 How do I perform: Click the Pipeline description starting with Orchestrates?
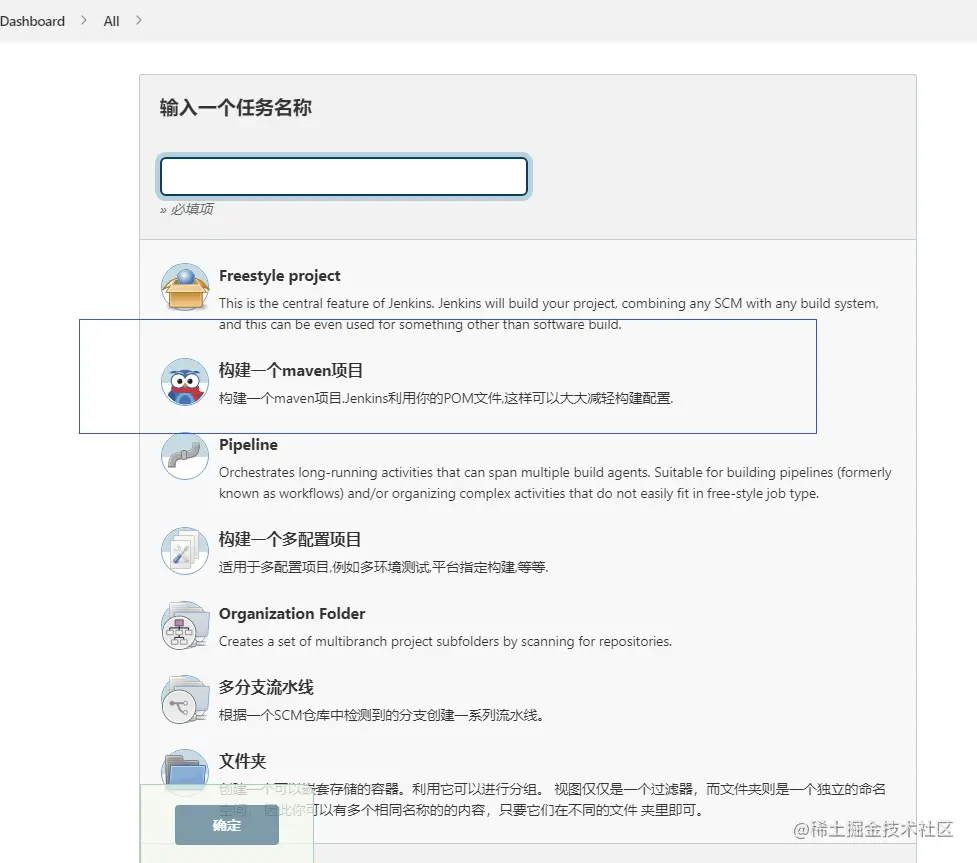[x=555, y=482]
